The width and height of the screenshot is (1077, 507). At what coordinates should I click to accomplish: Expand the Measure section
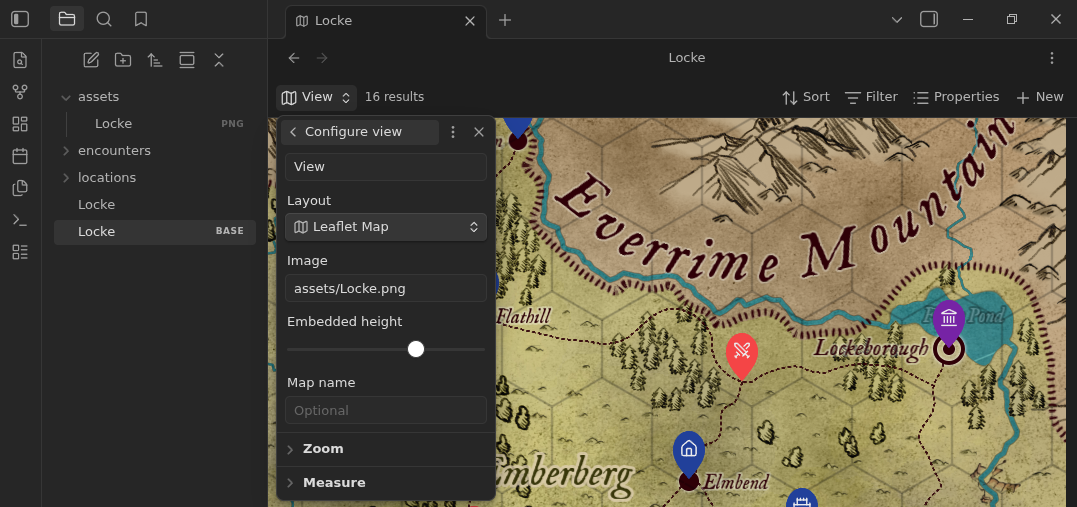pos(386,482)
